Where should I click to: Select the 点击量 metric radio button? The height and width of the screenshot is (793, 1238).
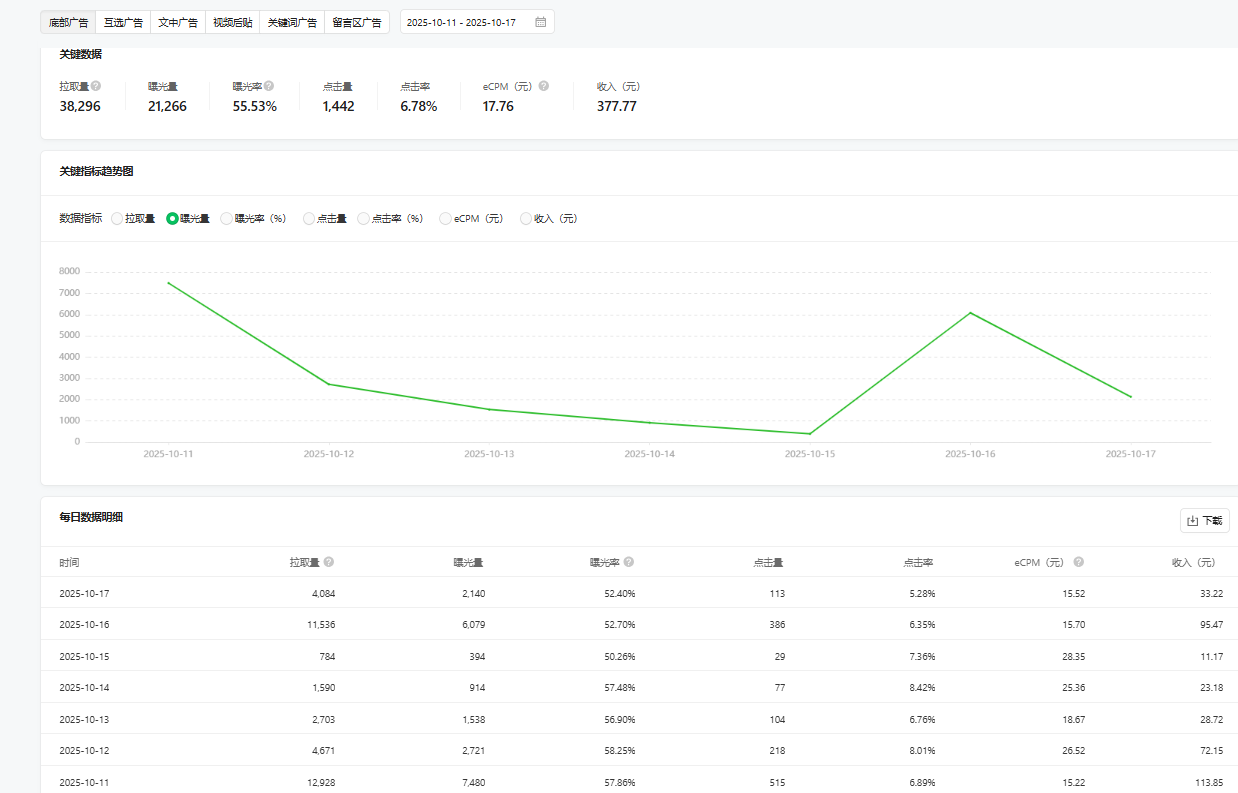pos(309,219)
